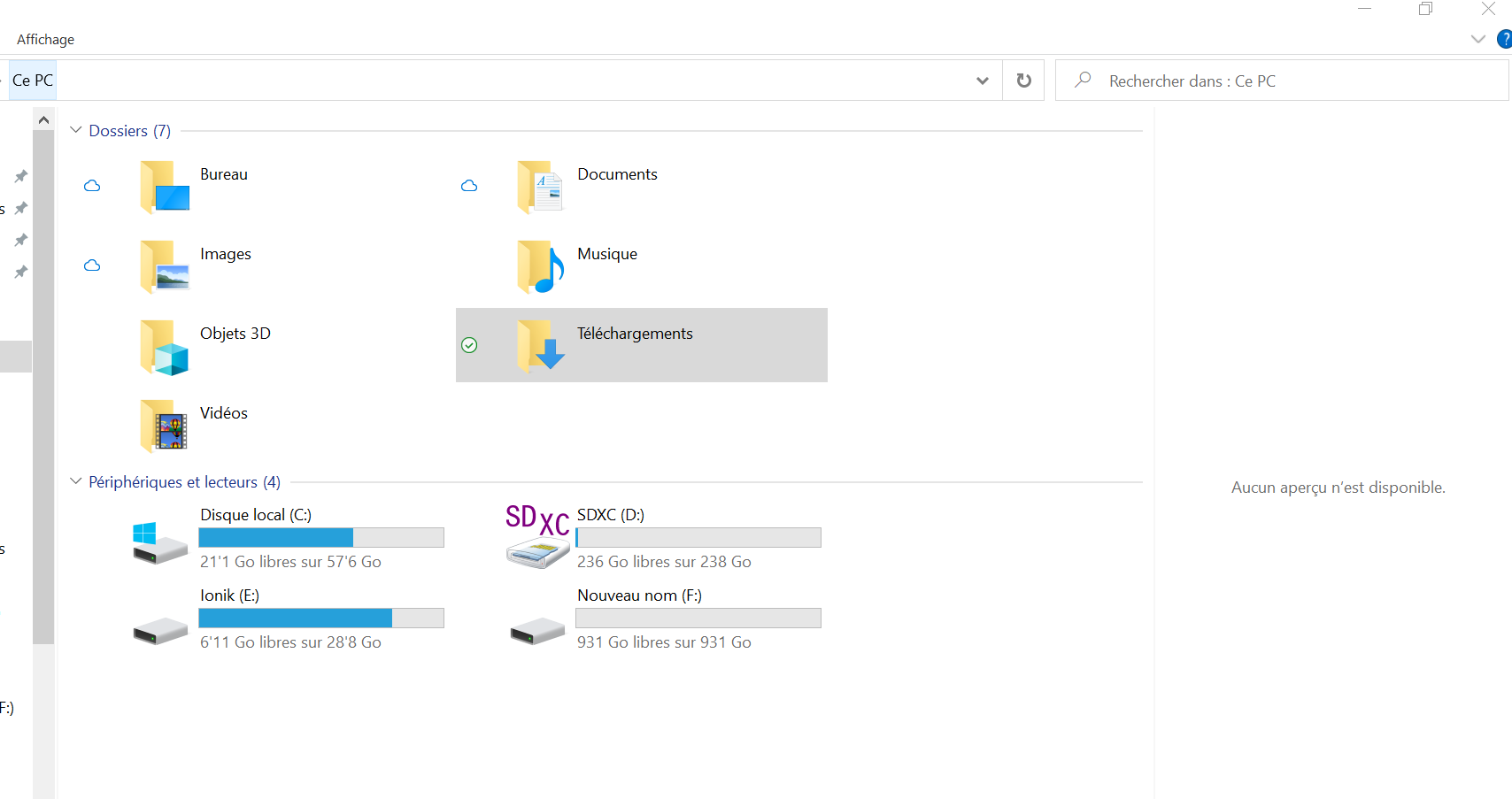Screen dimensions: 1512x799
Task: Click the cloud sync icon beside Documents
Action: [469, 186]
